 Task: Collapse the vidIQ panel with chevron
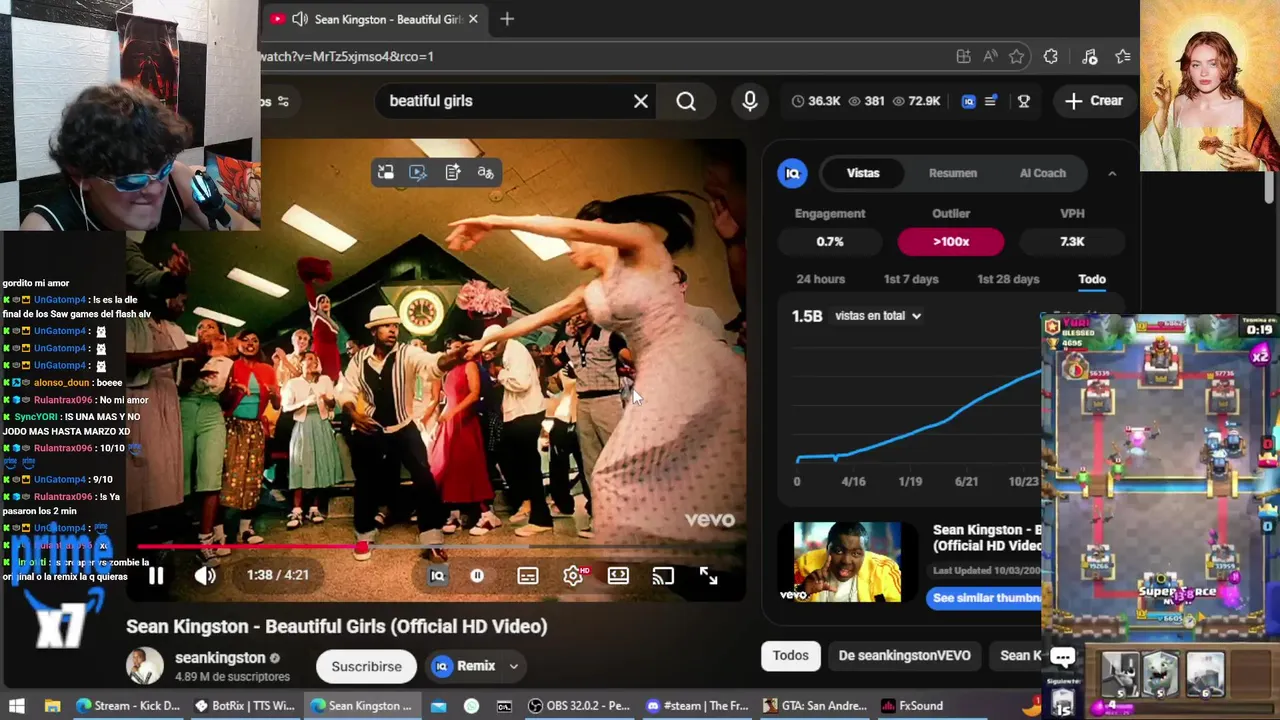point(1112,173)
